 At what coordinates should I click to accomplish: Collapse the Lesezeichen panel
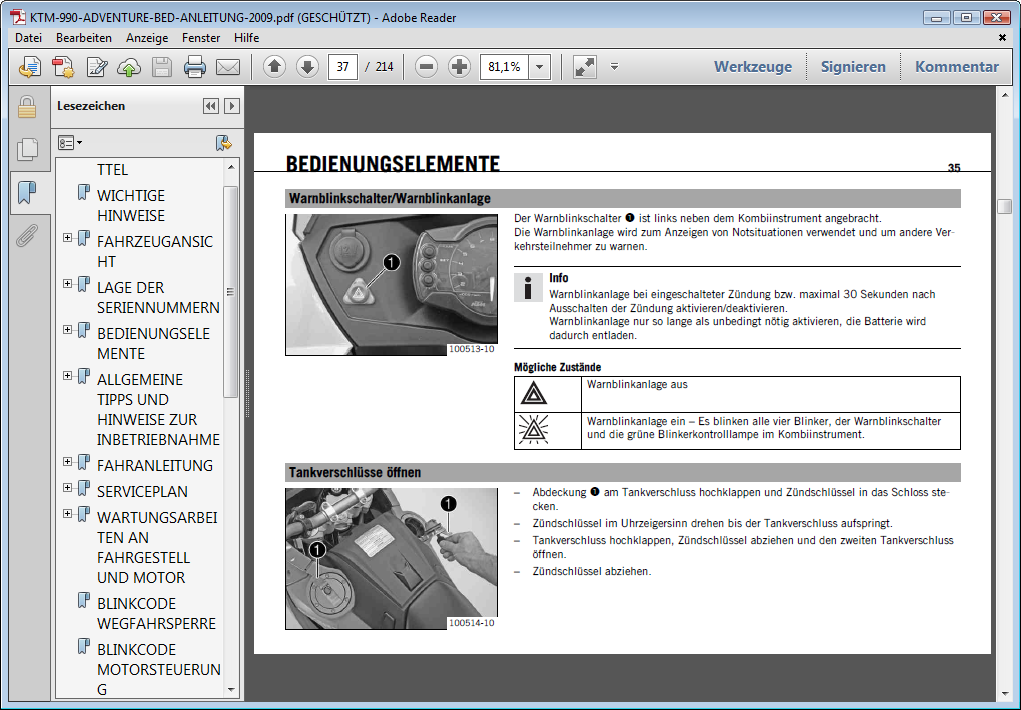pos(210,106)
